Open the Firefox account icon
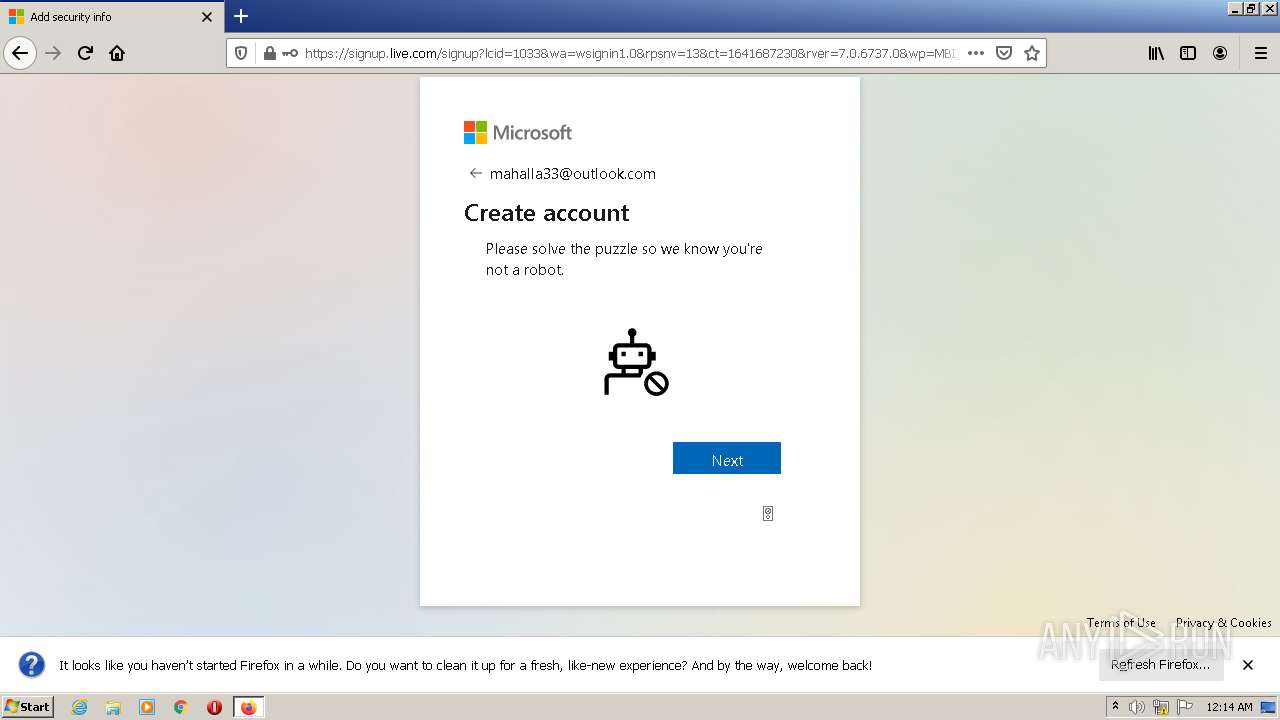 1220,53
